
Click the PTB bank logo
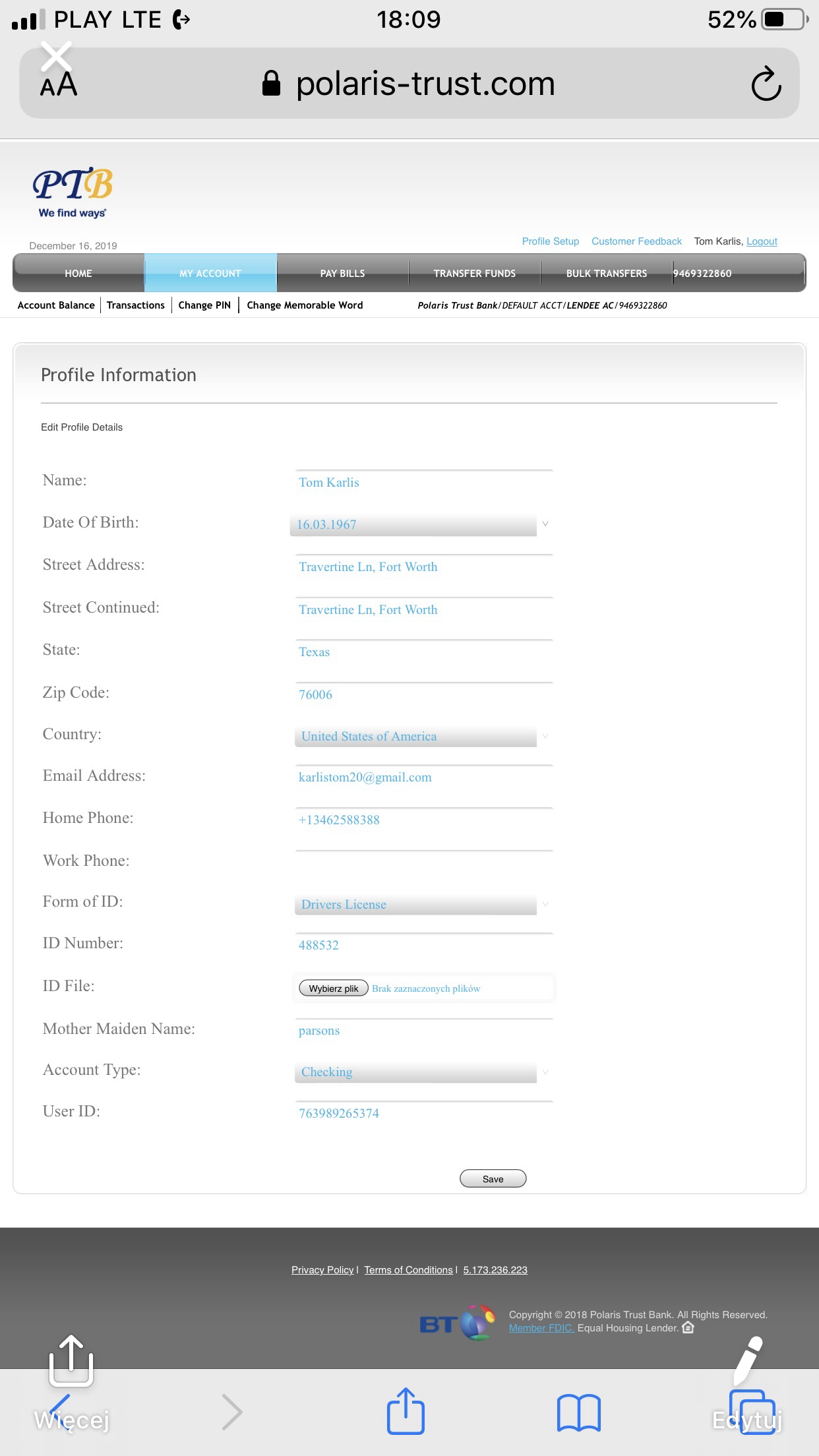click(73, 193)
